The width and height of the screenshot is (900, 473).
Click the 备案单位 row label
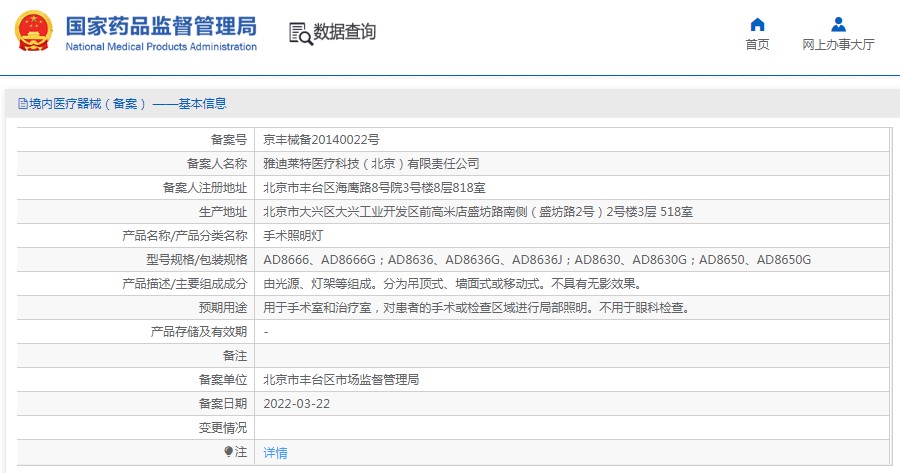[x=223, y=380]
